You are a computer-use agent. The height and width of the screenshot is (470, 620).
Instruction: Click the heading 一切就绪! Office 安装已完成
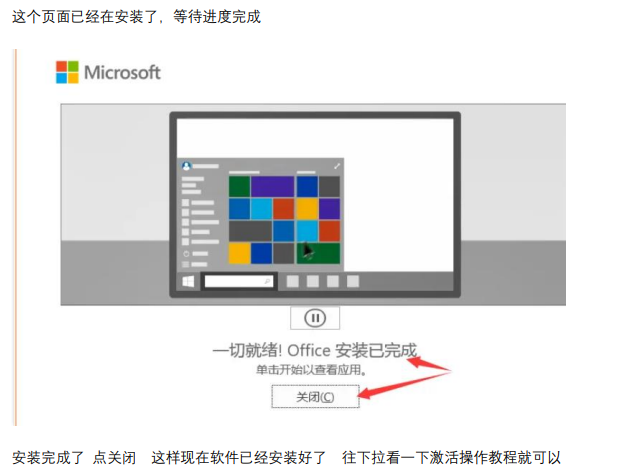tap(315, 351)
